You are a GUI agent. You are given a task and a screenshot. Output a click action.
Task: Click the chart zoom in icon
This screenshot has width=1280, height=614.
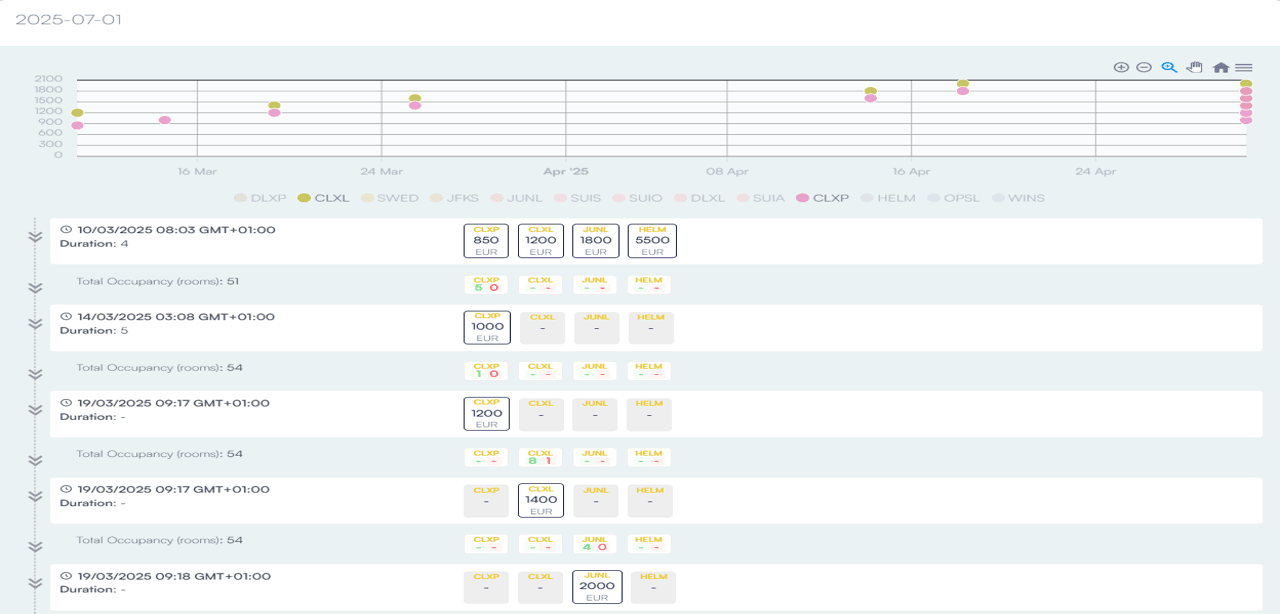[1121, 67]
